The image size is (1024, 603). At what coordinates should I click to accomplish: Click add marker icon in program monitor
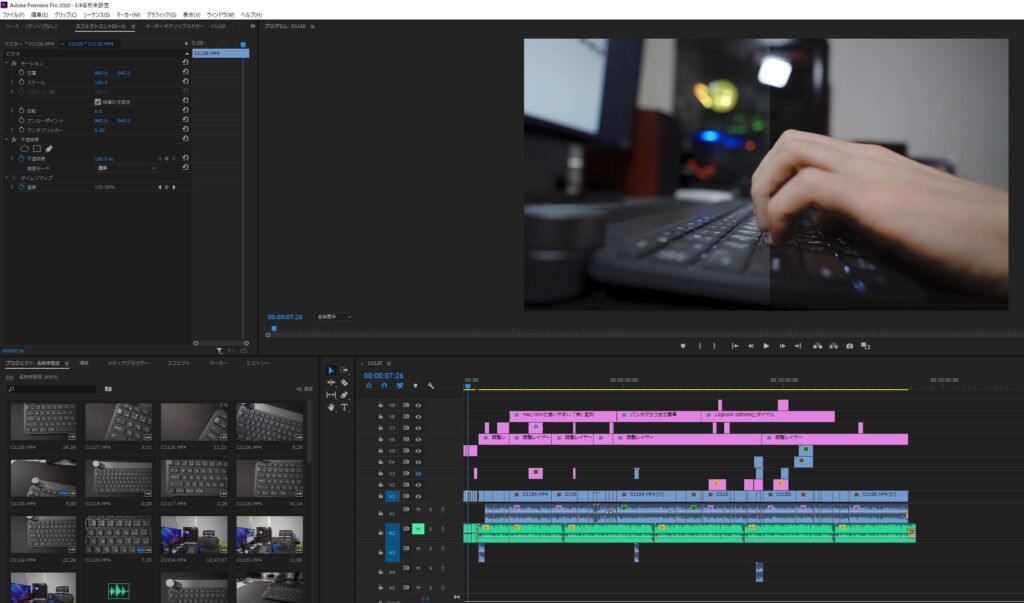point(683,346)
